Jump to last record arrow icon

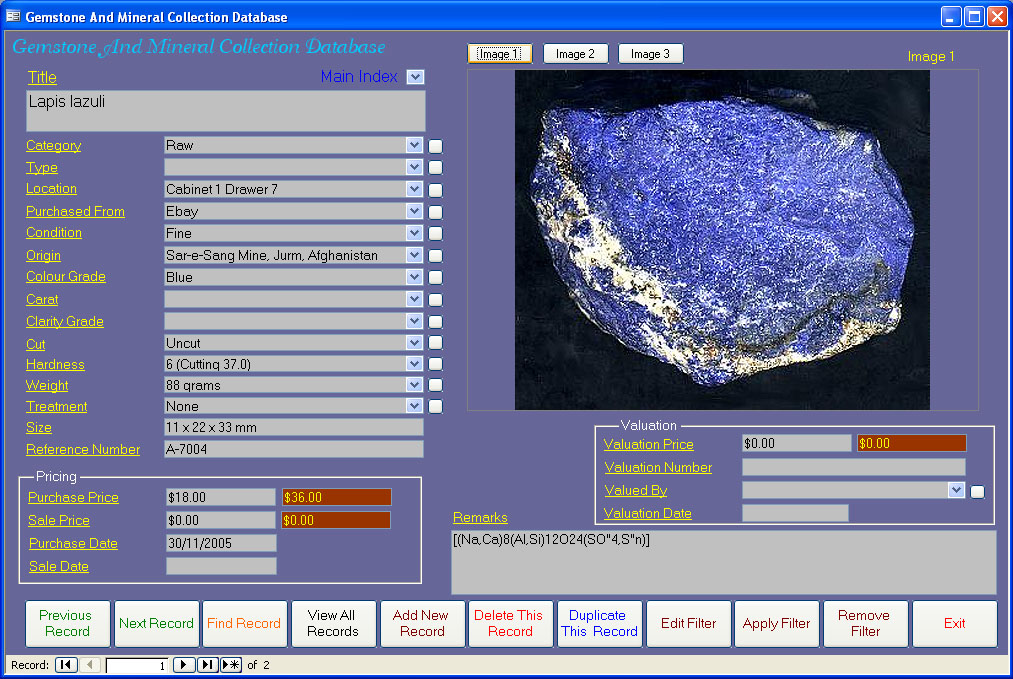point(207,664)
